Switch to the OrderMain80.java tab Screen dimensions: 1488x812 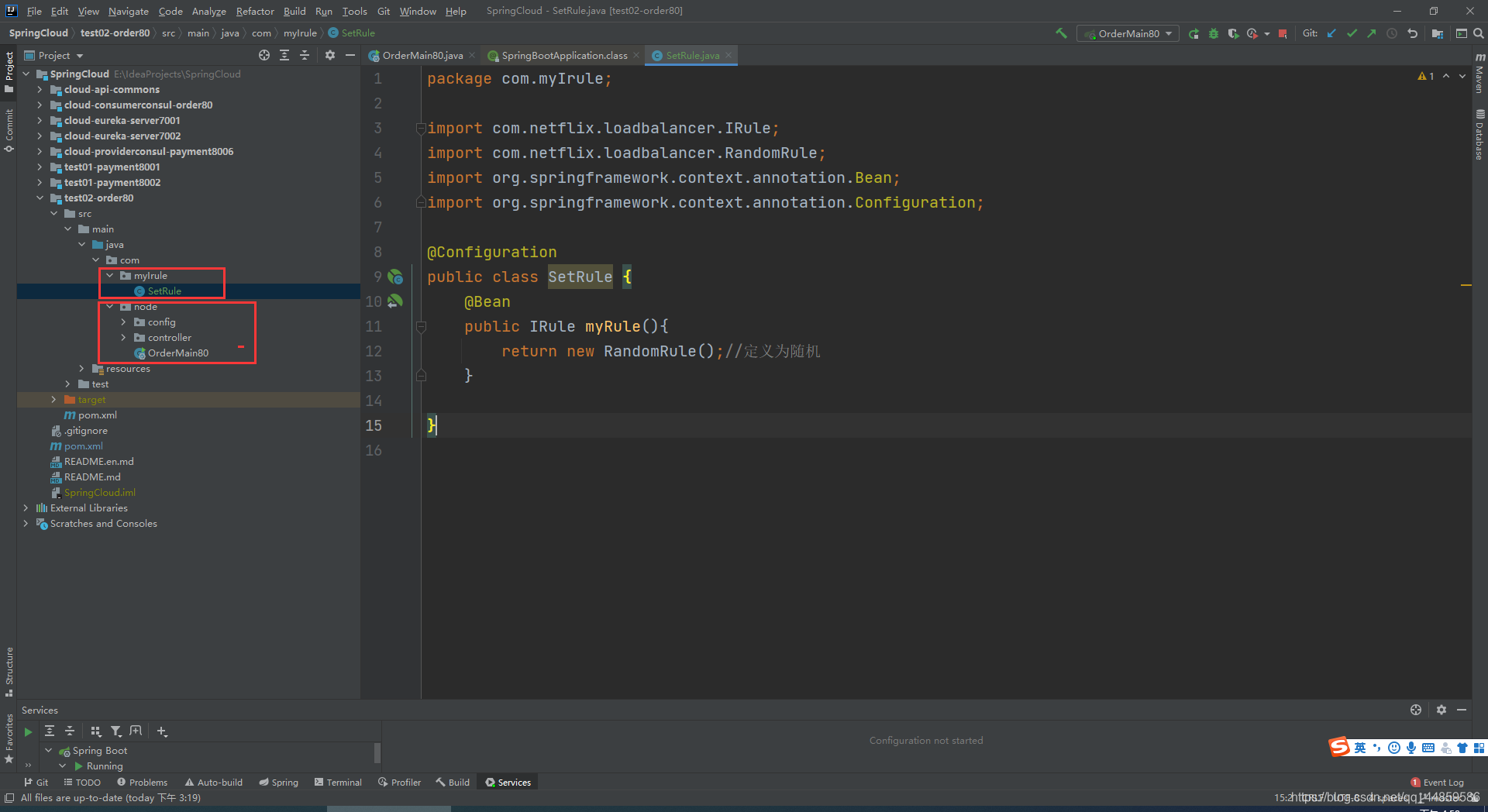click(422, 55)
